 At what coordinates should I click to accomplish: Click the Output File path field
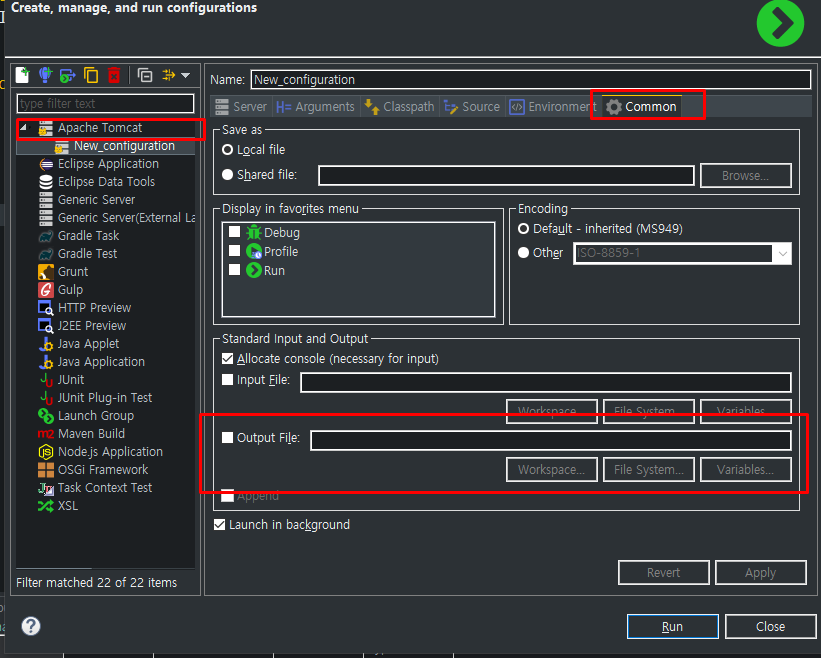550,441
